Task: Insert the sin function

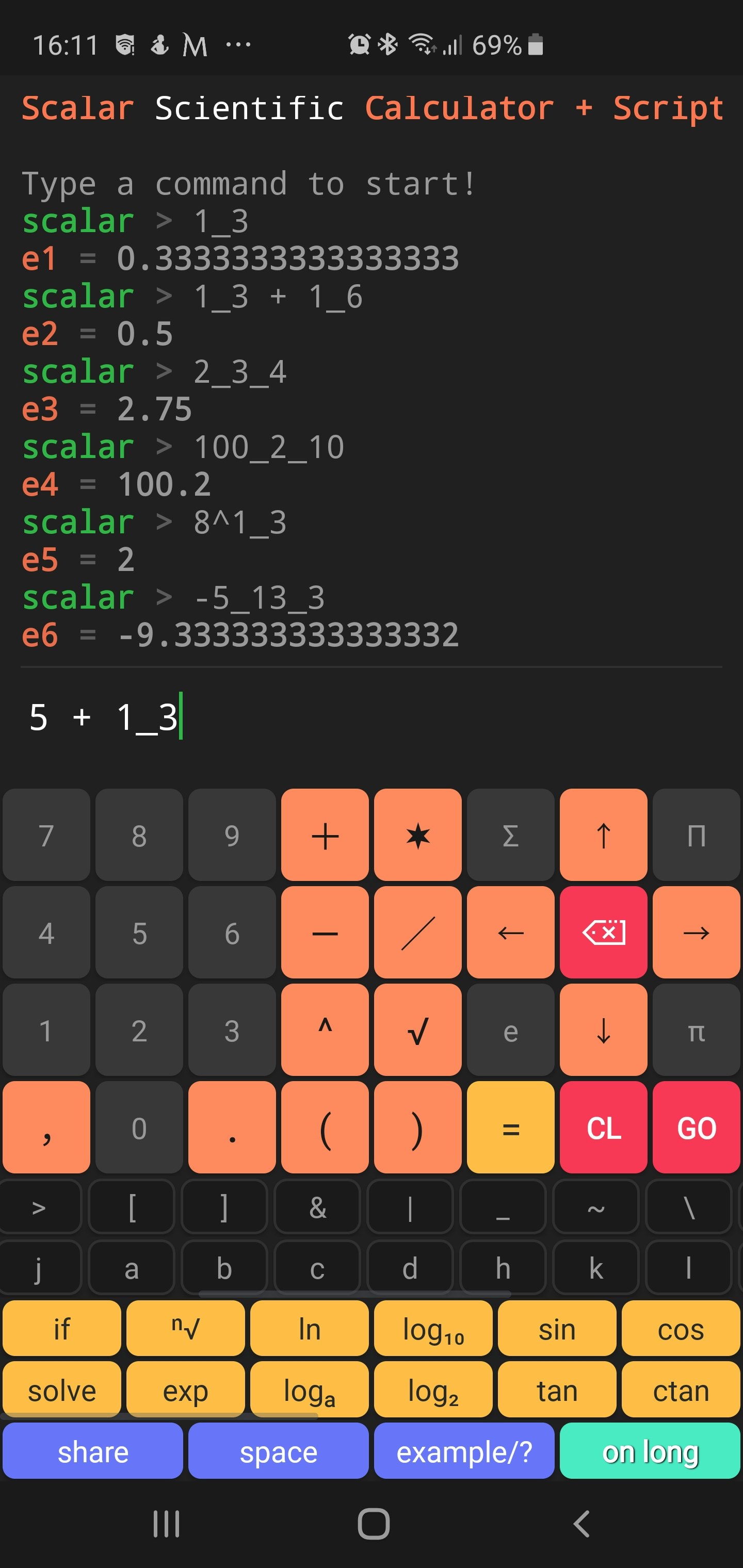Action: 557,1328
